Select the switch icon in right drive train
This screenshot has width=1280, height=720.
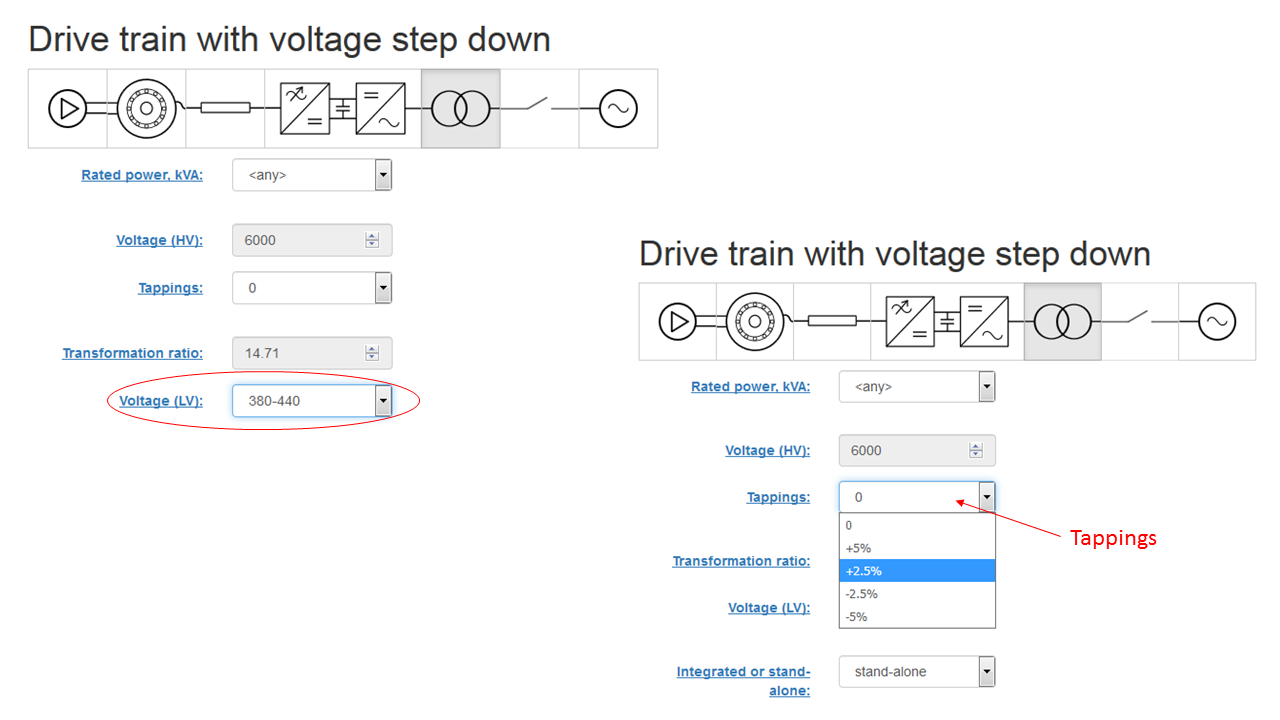1140,322
